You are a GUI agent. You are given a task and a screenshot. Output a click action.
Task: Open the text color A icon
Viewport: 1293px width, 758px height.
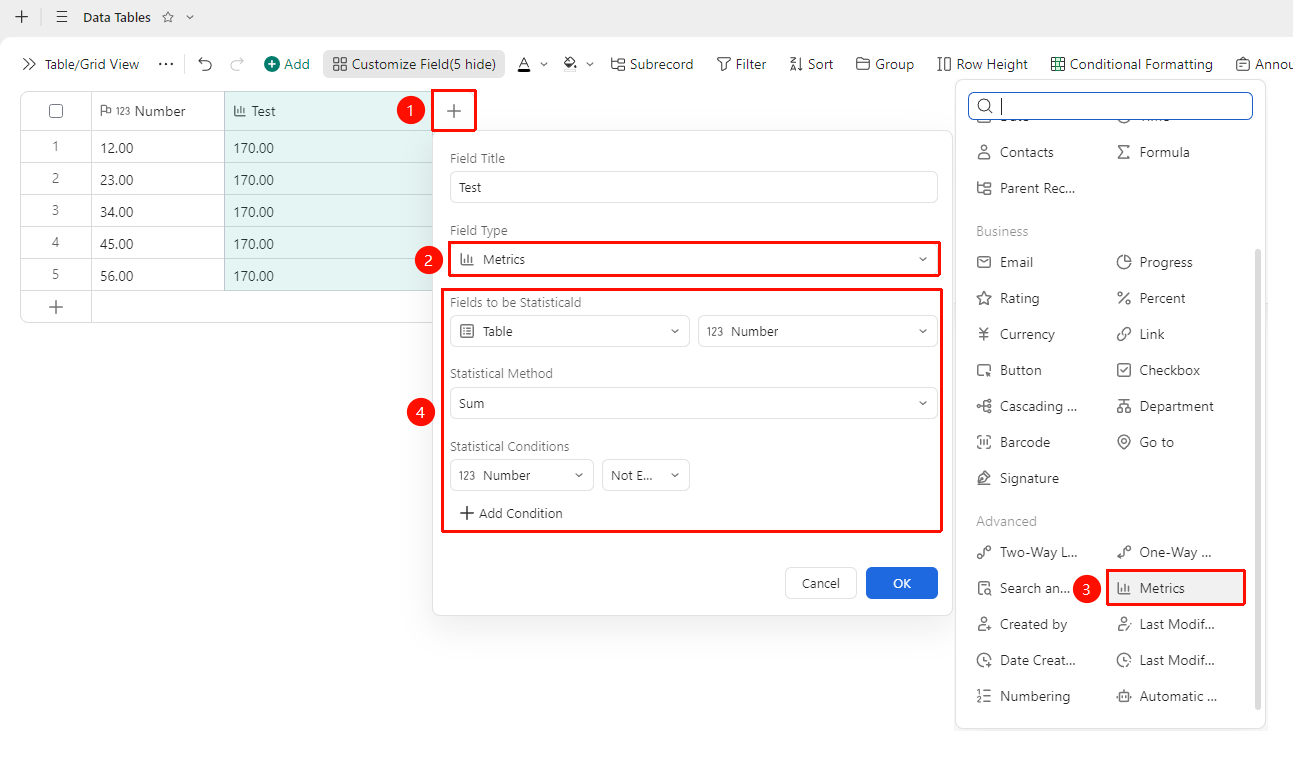pos(524,64)
